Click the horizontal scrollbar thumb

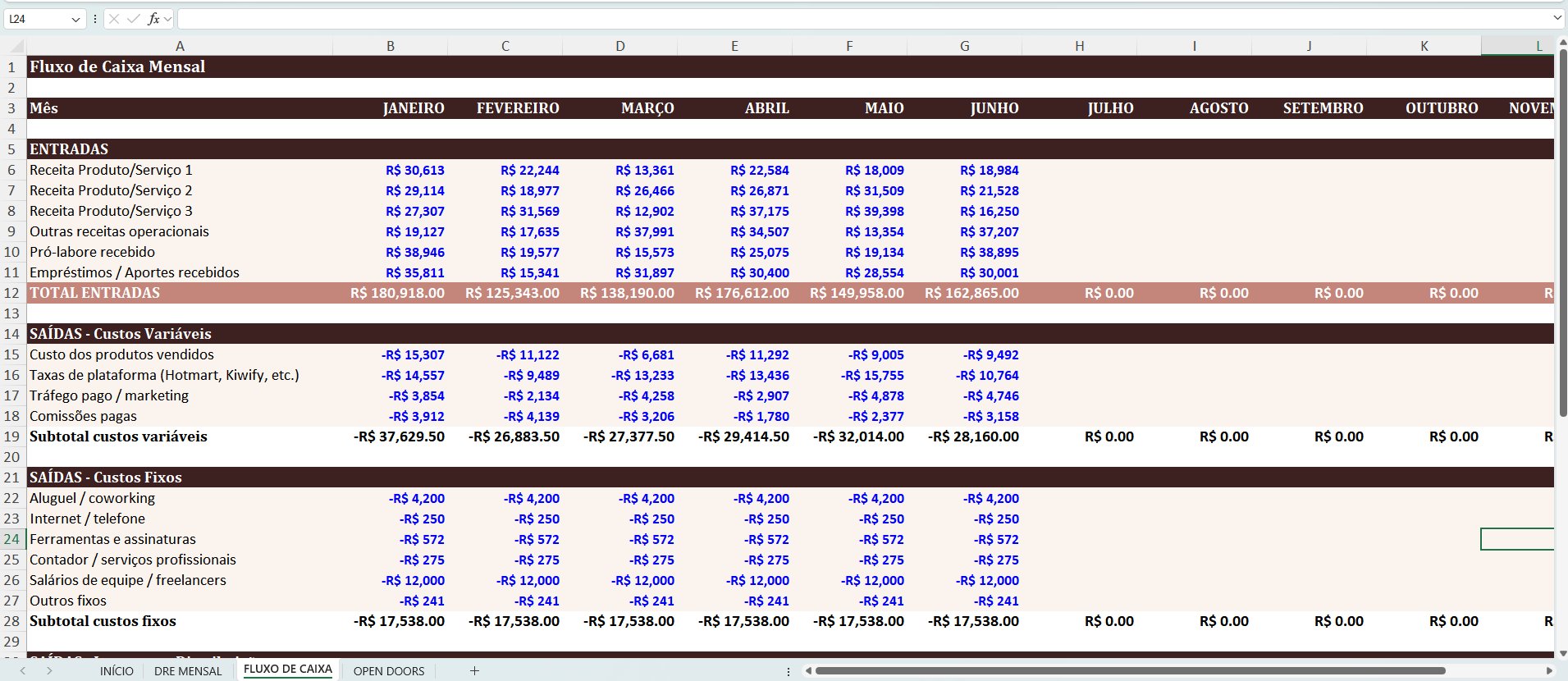point(1129,670)
